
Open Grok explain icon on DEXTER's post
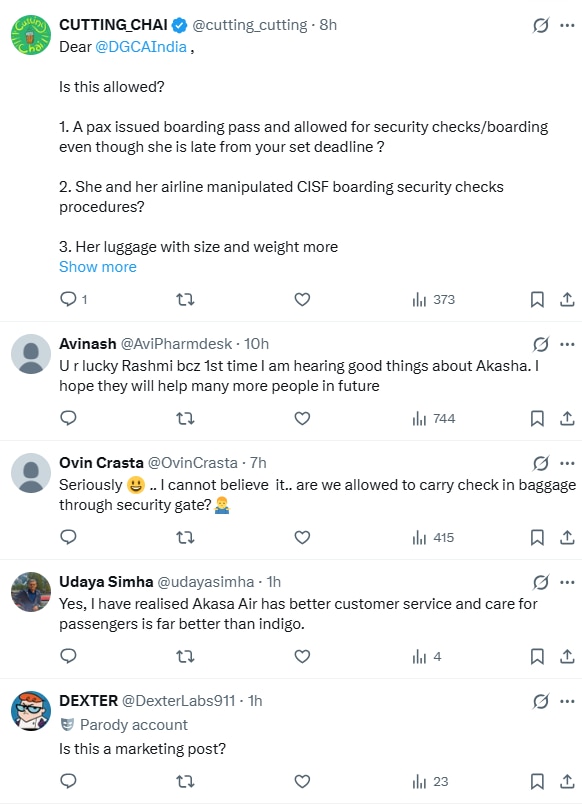point(540,701)
